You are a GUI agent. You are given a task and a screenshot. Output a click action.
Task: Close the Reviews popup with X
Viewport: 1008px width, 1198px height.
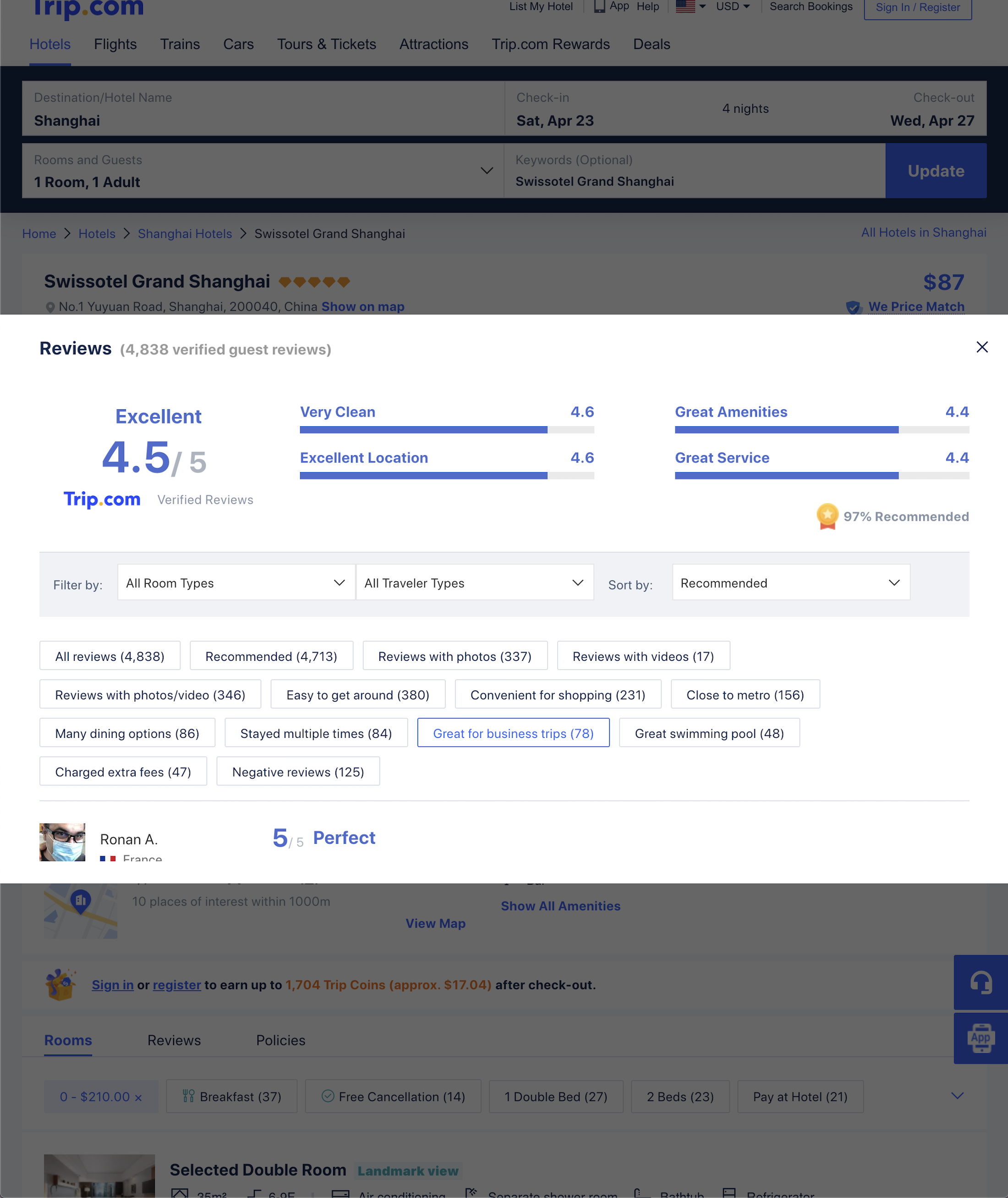point(982,347)
